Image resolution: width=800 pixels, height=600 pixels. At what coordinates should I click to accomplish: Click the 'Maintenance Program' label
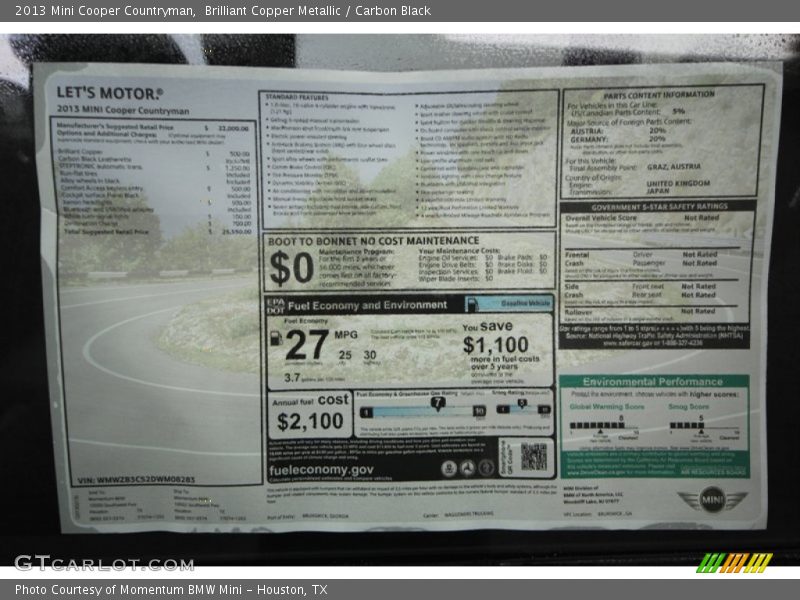click(x=356, y=252)
